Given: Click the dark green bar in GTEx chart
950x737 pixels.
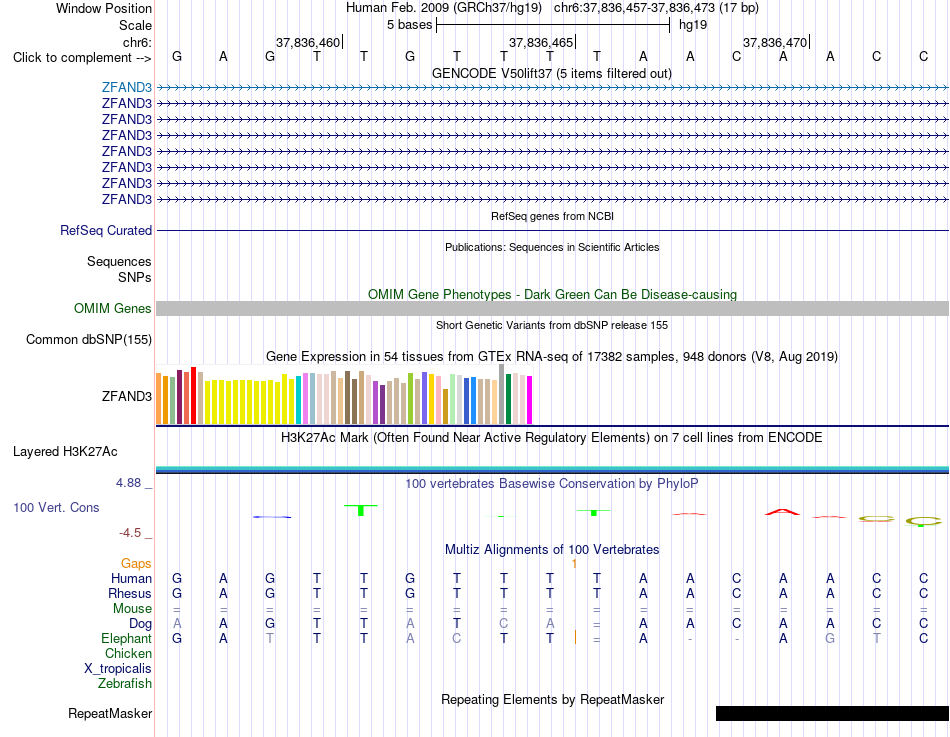Looking at the screenshot, I should 509,399.
